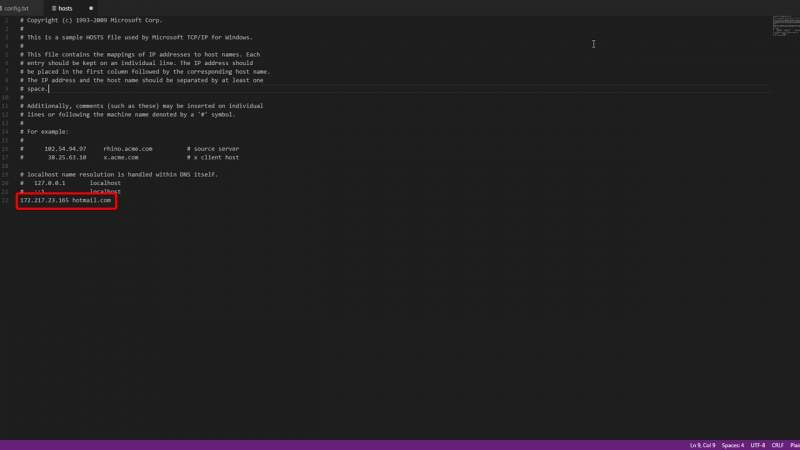800x450 pixels.
Task: Click the 'be placed in the first column' line
Action: [145, 72]
